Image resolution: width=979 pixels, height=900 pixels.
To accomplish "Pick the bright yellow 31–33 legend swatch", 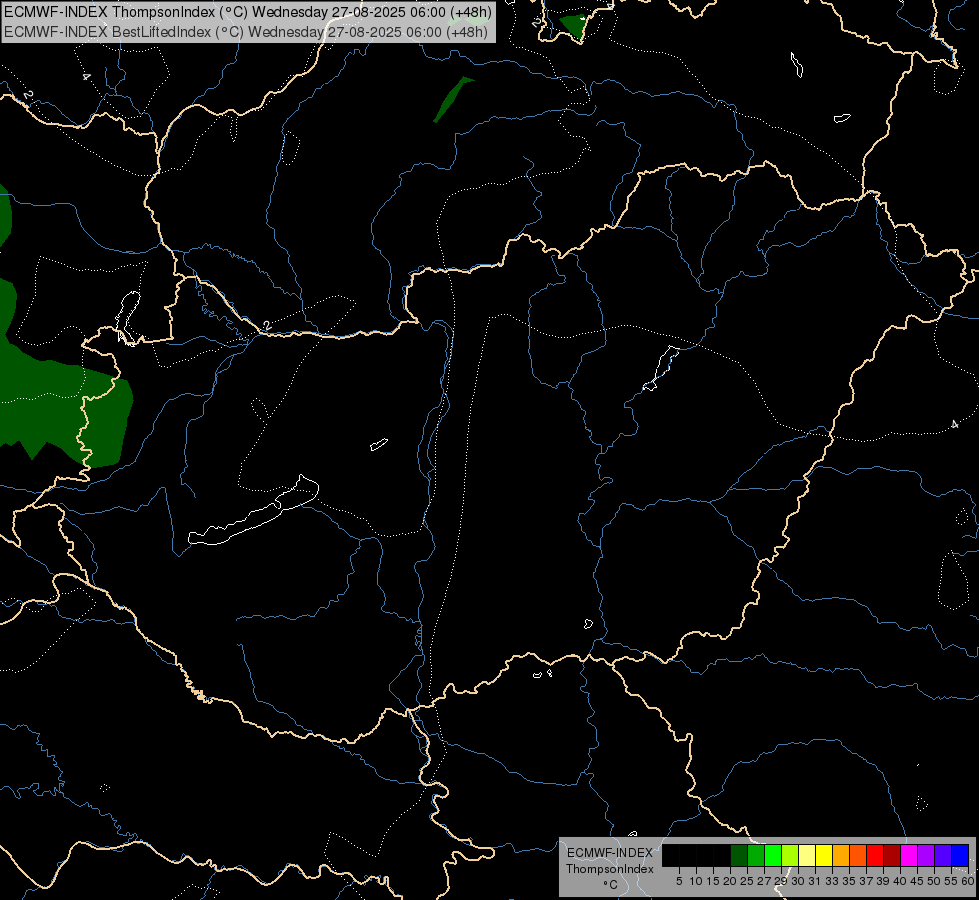I will pyautogui.click(x=824, y=855).
